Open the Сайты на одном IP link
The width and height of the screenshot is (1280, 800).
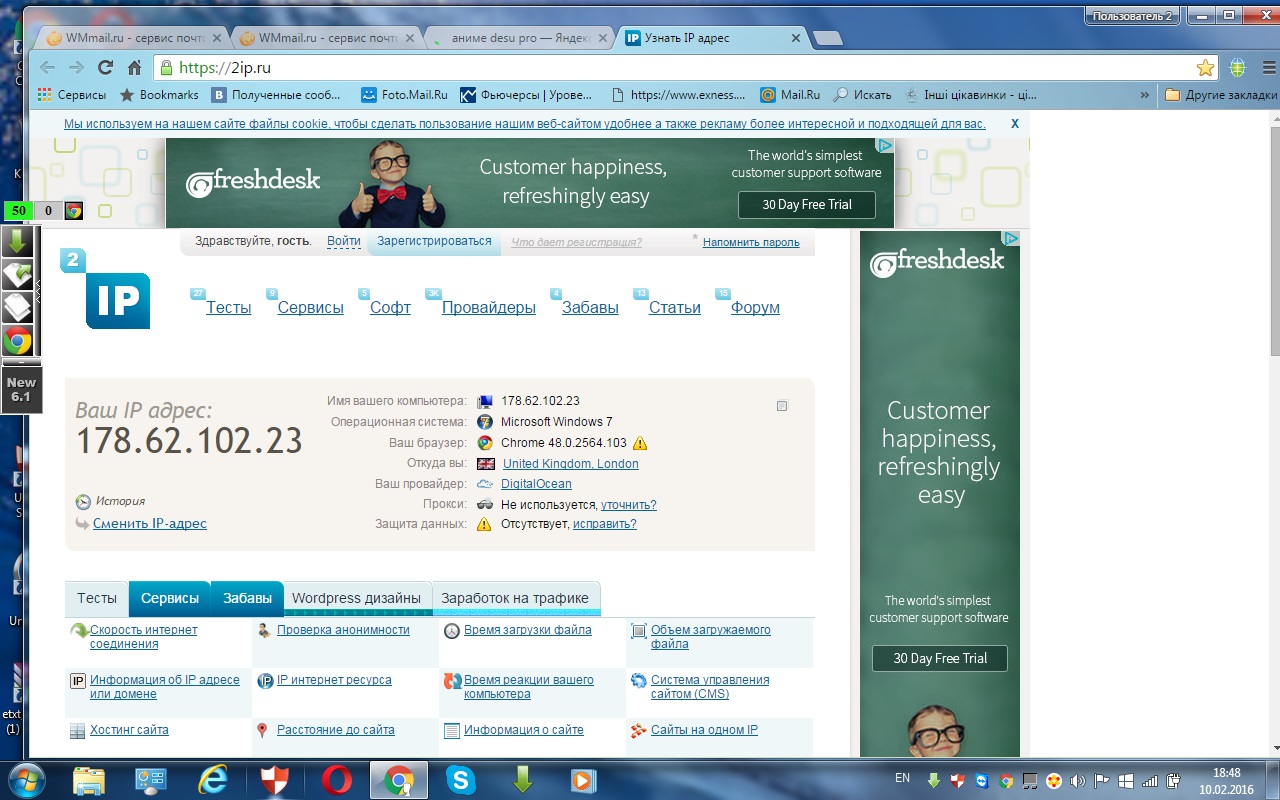pyautogui.click(x=704, y=730)
